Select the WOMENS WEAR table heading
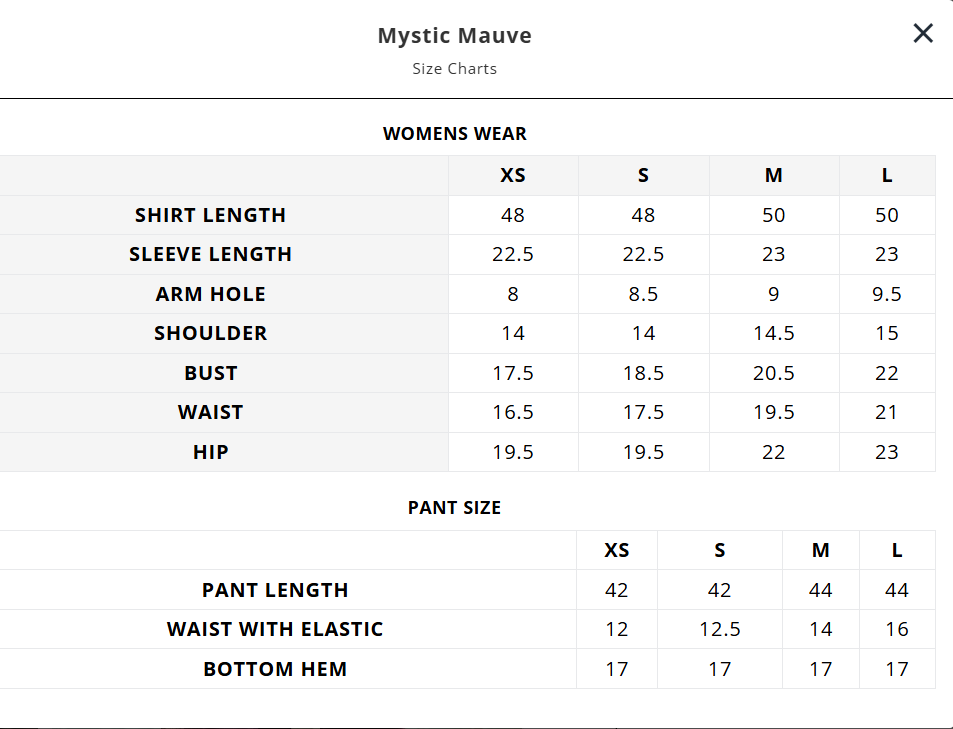The height and width of the screenshot is (729, 953). pos(454,133)
